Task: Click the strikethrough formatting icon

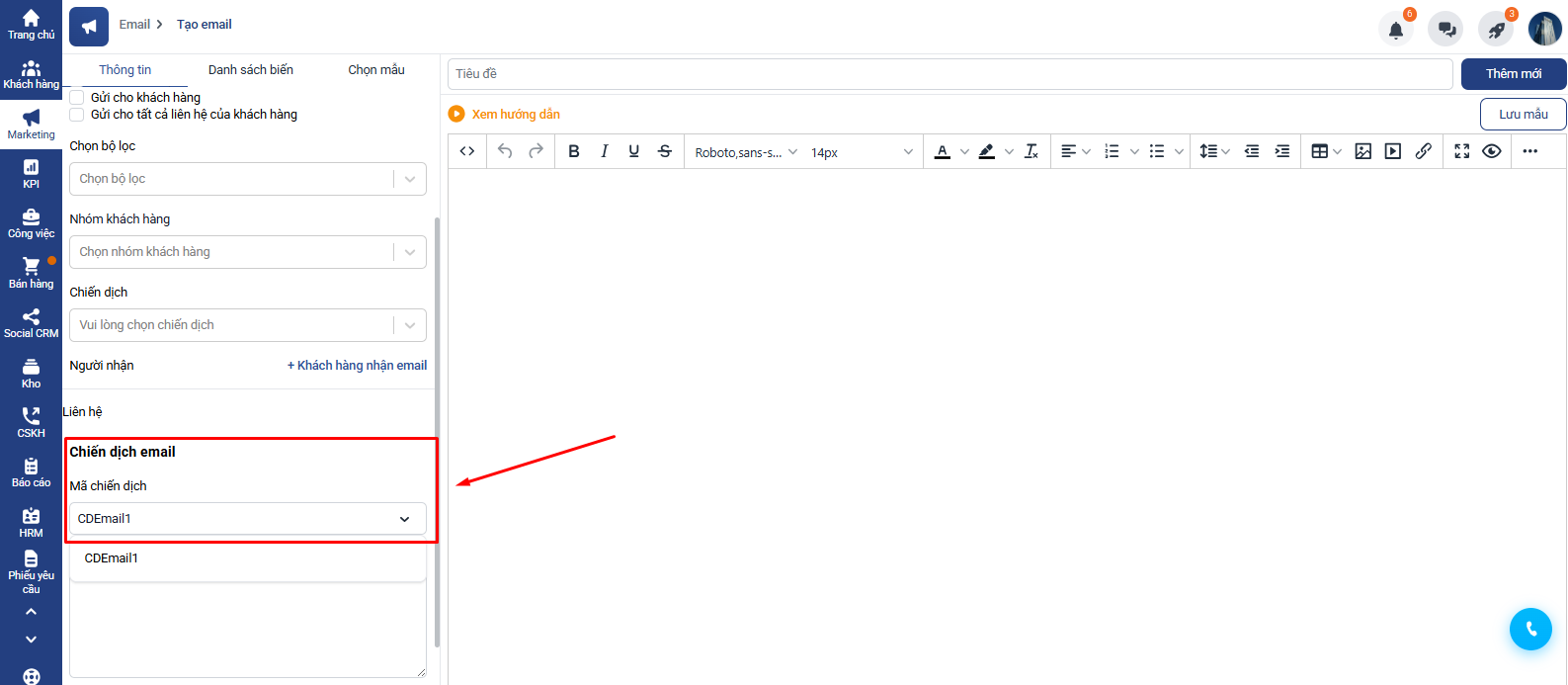Action: point(665,151)
